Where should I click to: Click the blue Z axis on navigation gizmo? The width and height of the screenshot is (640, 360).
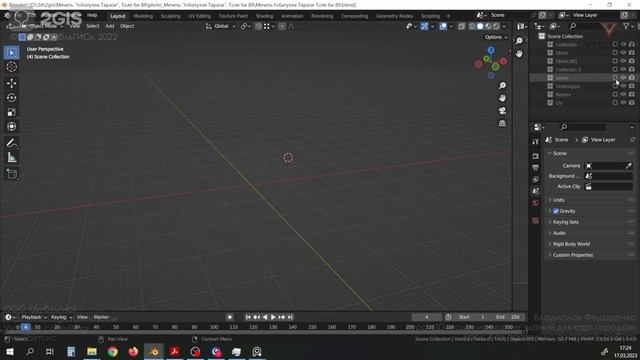point(491,50)
